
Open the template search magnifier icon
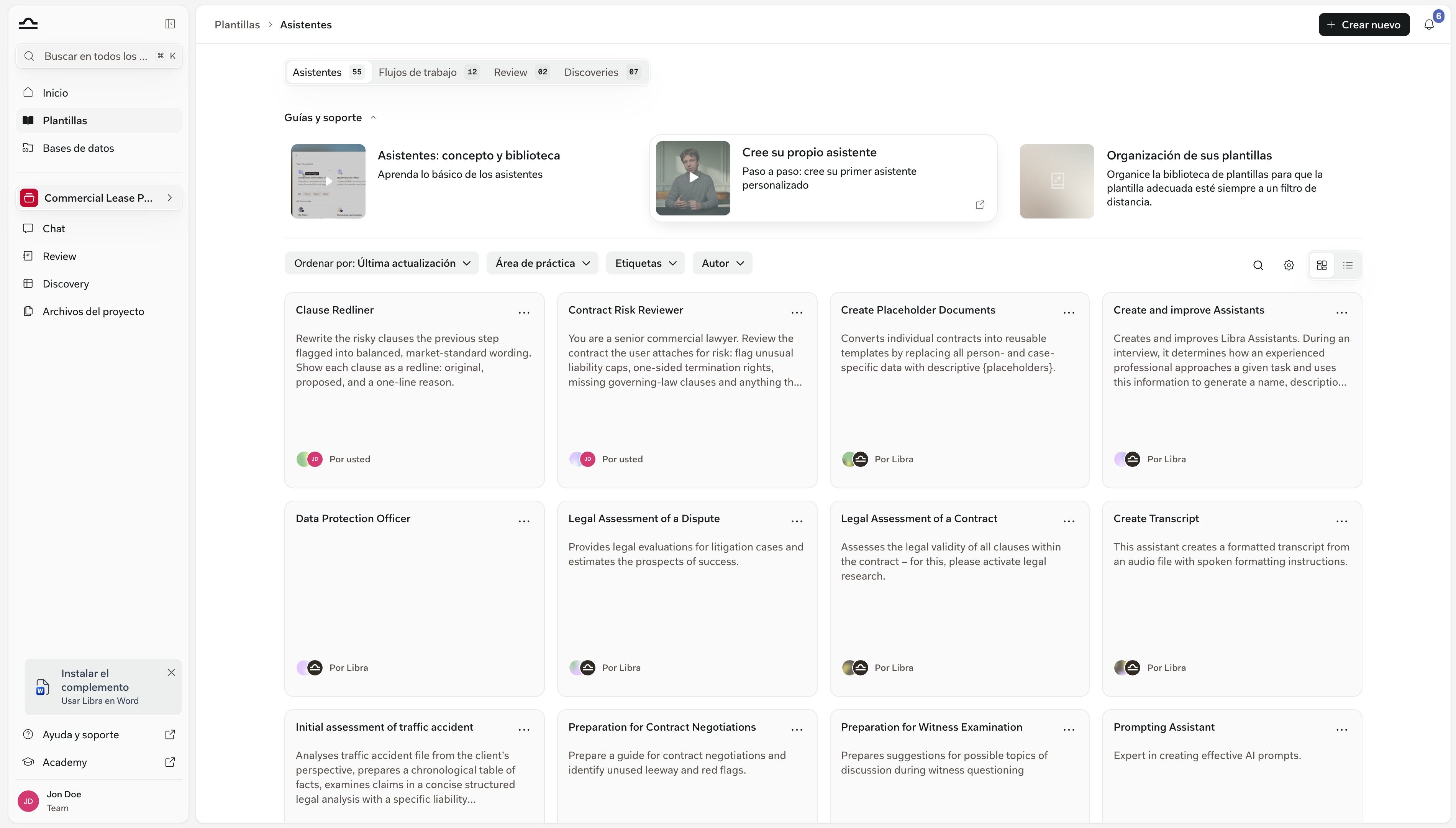coord(1258,265)
